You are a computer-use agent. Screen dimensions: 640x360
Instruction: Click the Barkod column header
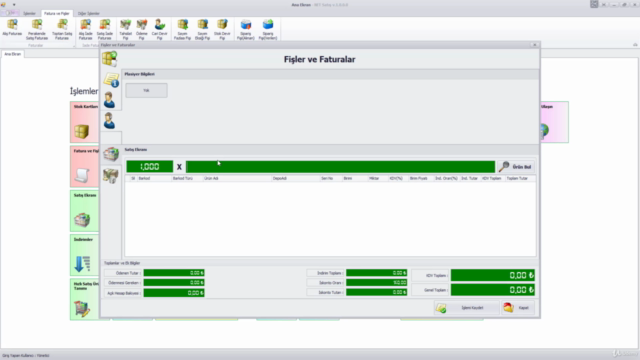(x=154, y=178)
